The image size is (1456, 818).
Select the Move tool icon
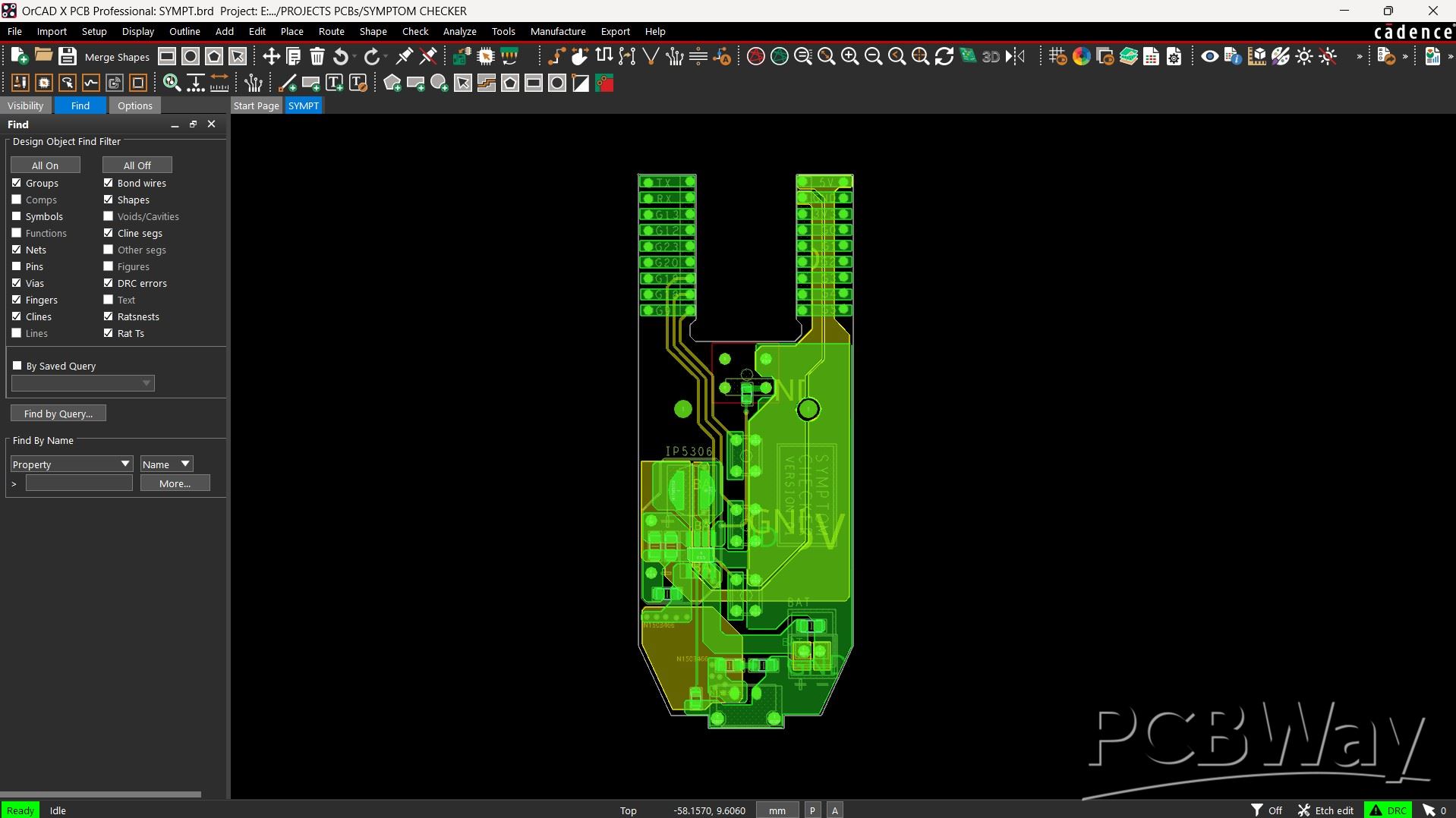click(x=271, y=56)
